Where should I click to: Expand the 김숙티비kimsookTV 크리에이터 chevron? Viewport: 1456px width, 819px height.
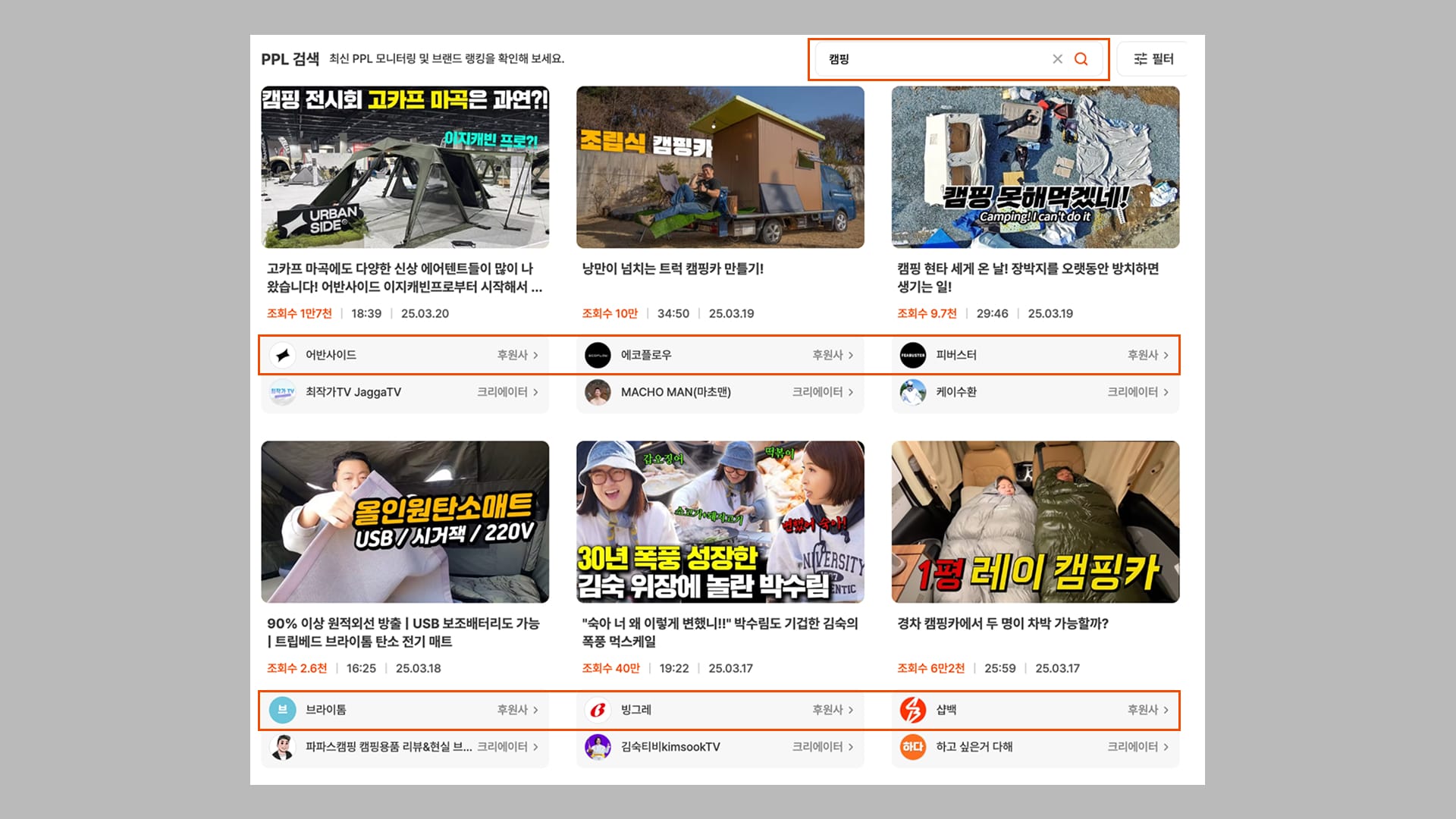852,747
